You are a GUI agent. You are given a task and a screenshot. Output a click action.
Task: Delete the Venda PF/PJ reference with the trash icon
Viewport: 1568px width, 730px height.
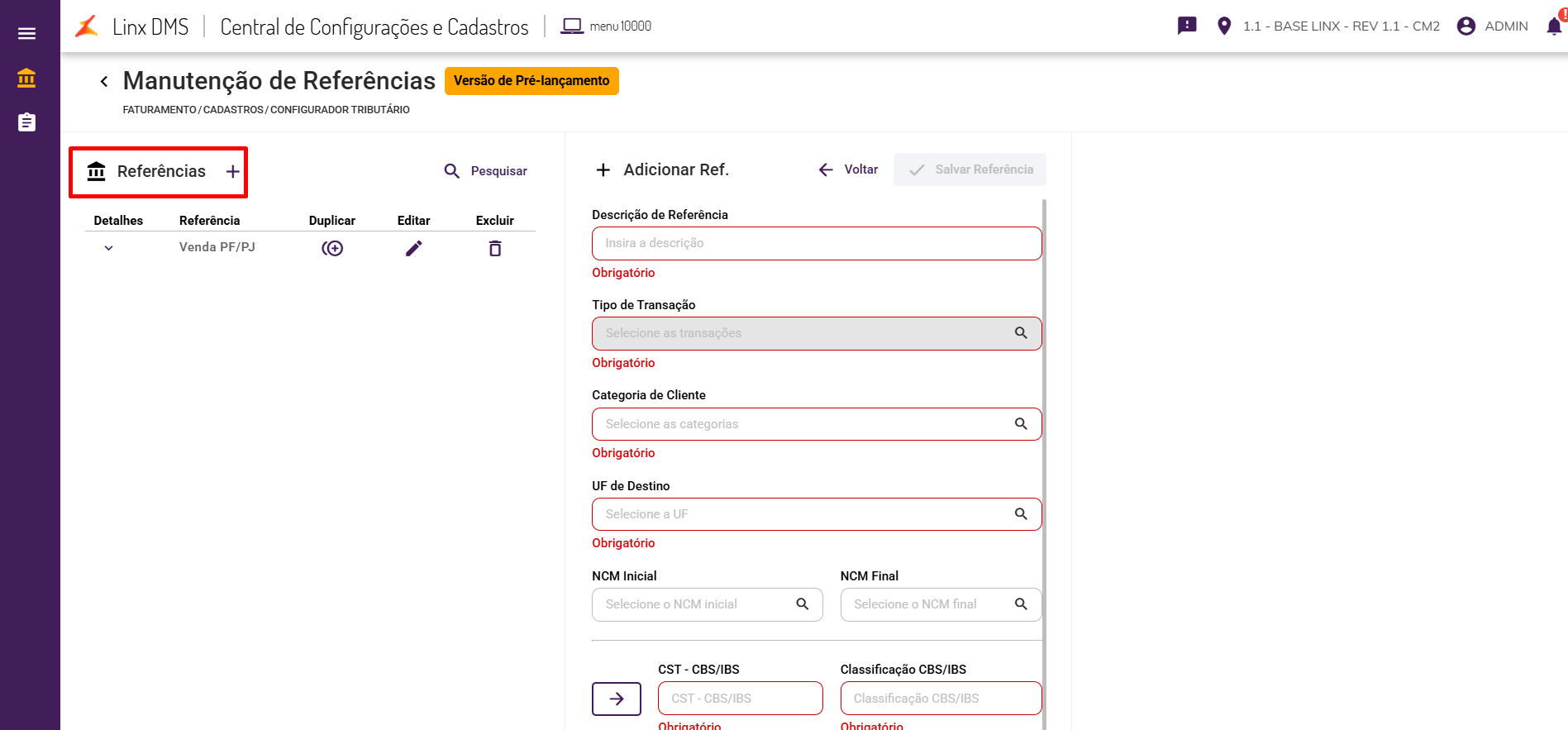click(x=495, y=248)
